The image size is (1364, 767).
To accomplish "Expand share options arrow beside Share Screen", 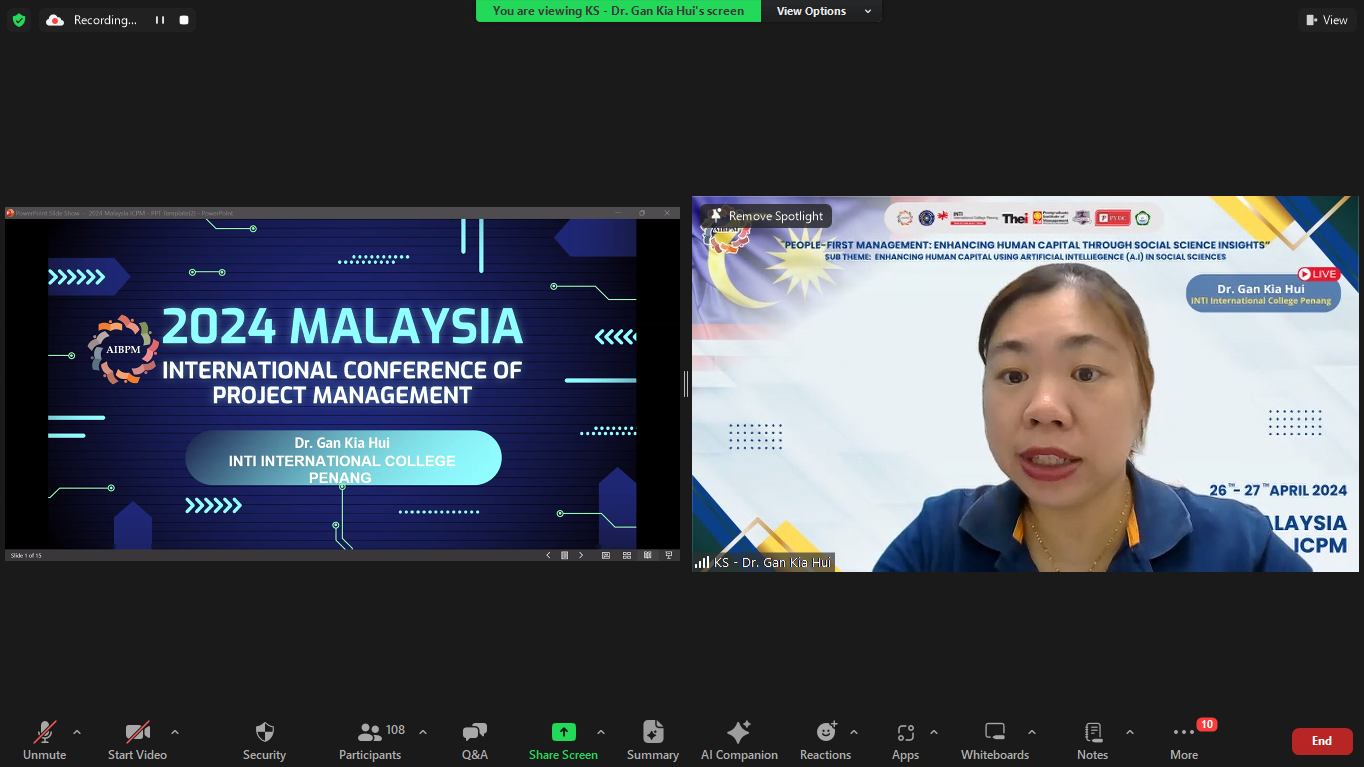I will (x=601, y=732).
